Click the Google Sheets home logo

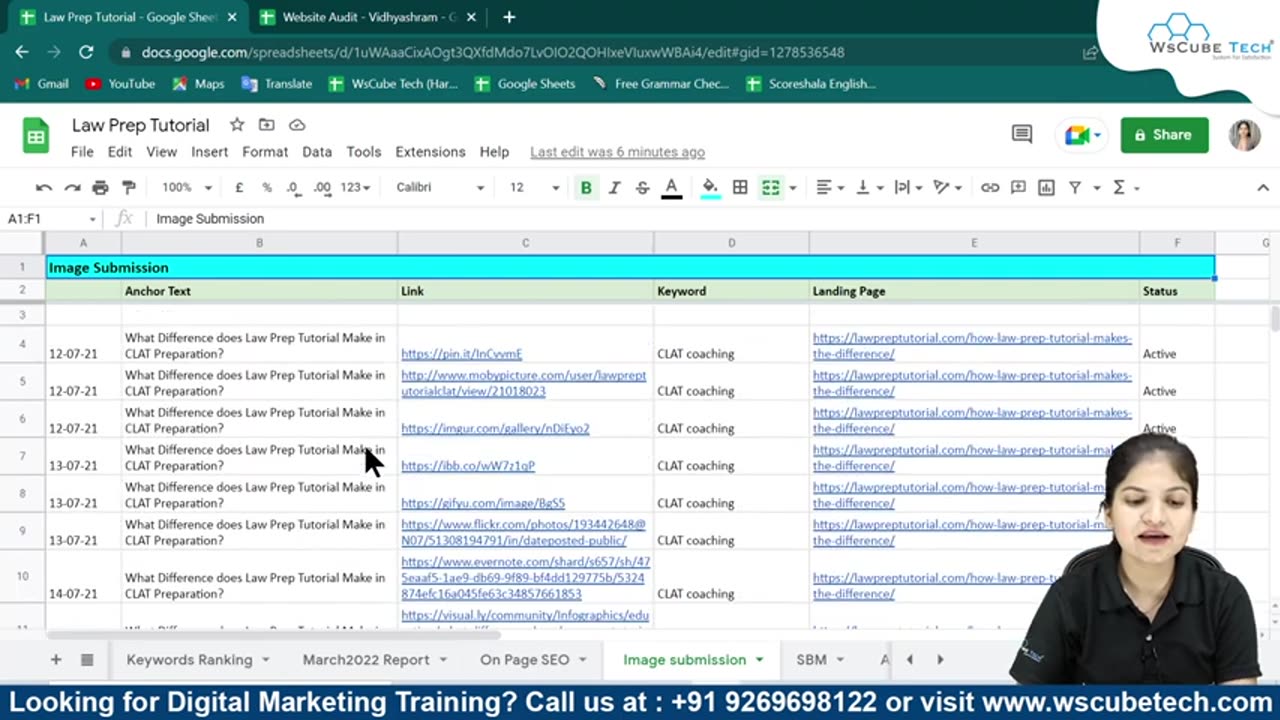tap(36, 135)
